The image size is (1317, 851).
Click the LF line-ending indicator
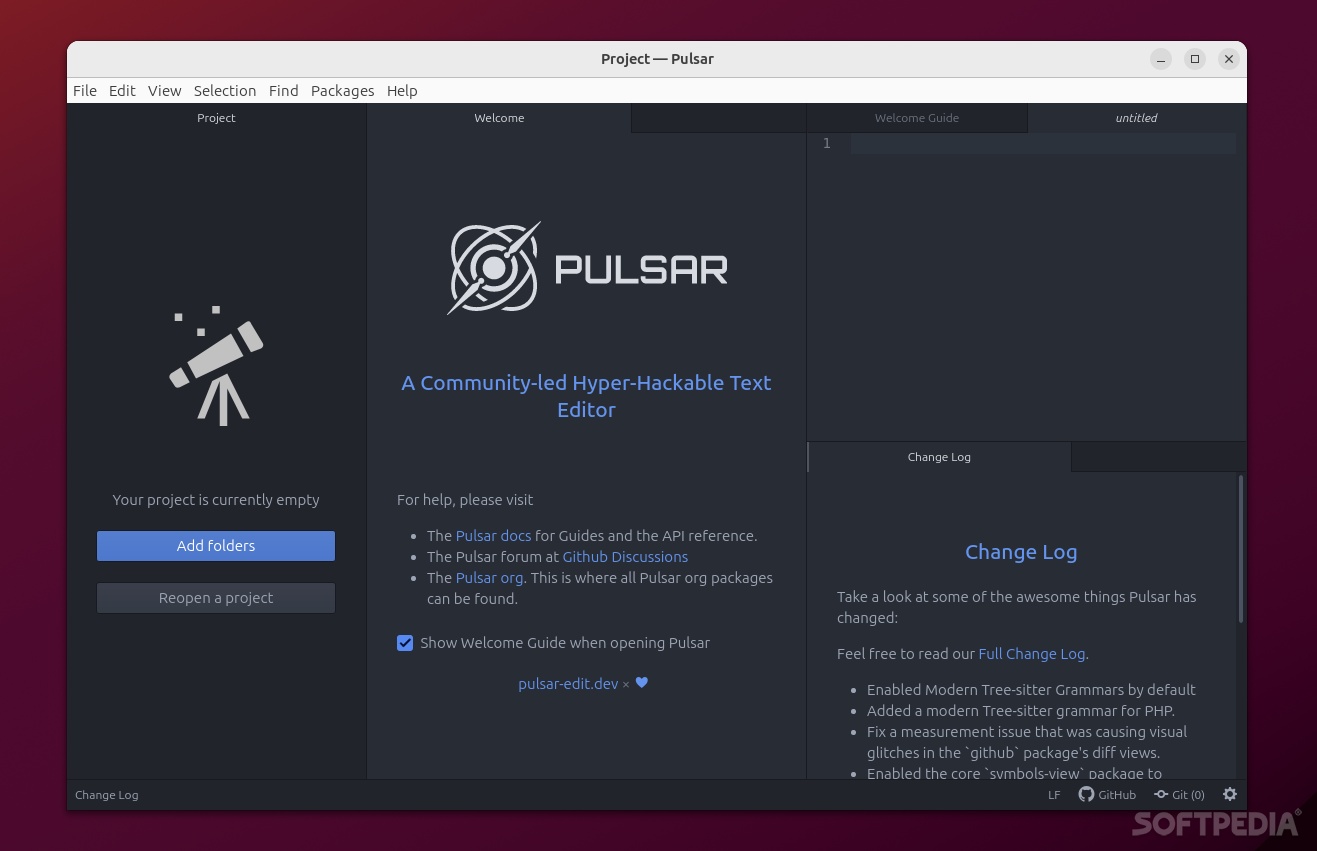(x=1054, y=794)
